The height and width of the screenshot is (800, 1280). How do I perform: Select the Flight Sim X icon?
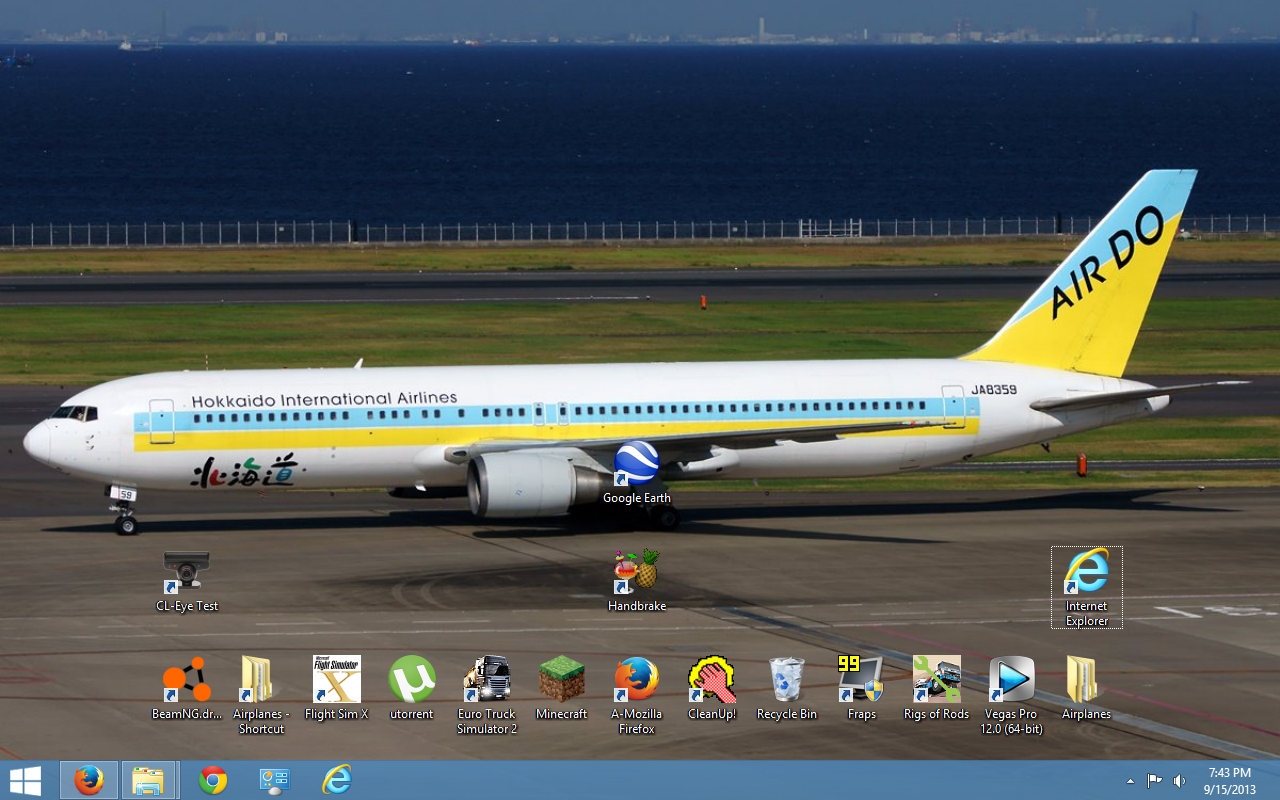click(337, 688)
